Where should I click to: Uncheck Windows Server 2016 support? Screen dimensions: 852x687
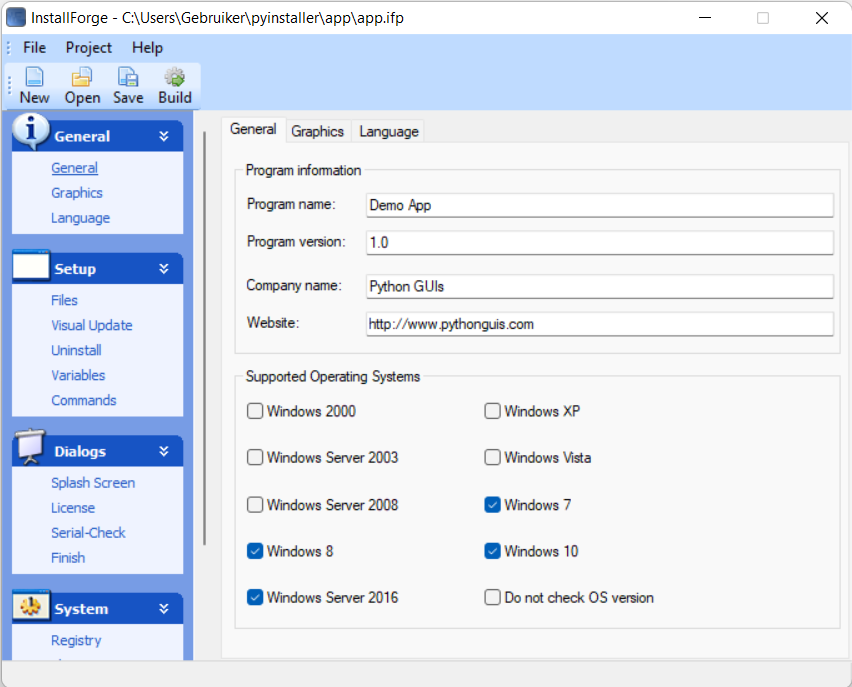coord(255,597)
